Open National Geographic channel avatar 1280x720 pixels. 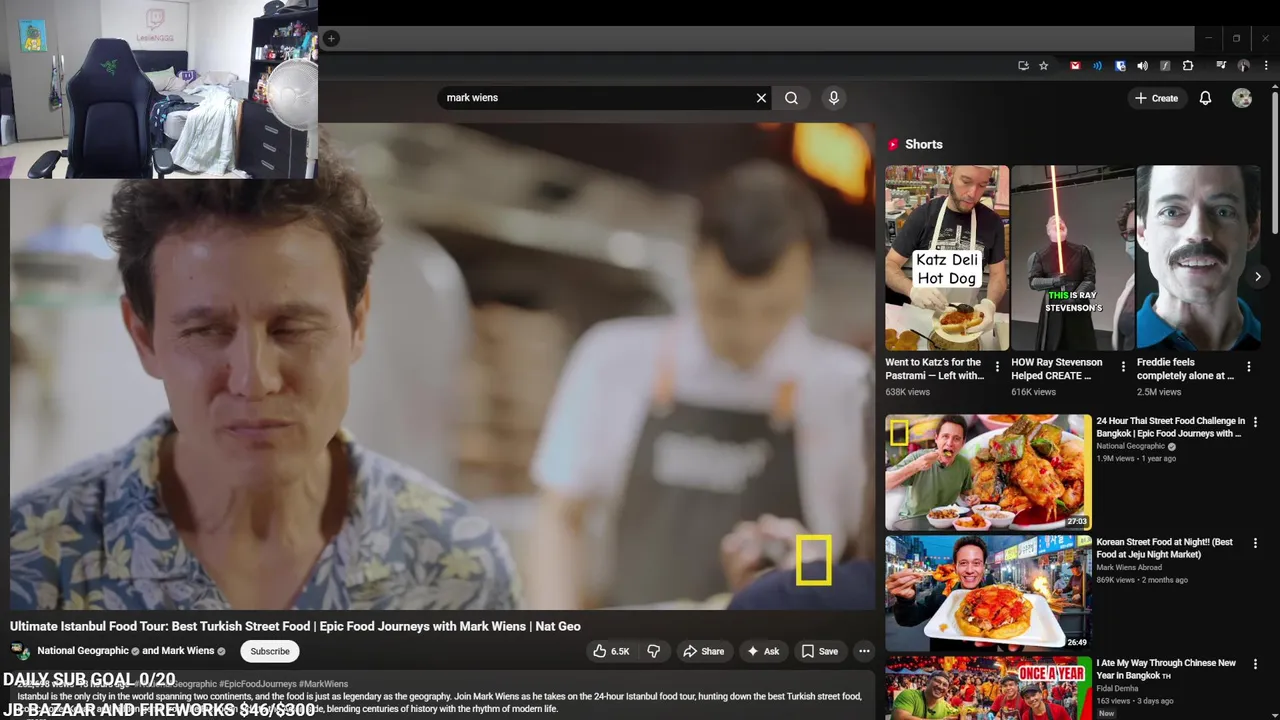click(19, 651)
